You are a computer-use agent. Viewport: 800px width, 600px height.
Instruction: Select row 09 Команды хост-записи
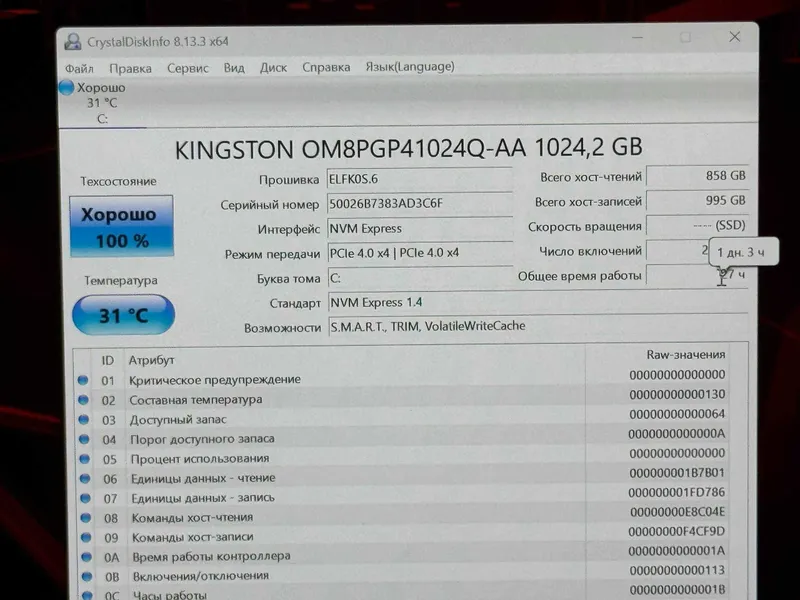click(x=402, y=535)
